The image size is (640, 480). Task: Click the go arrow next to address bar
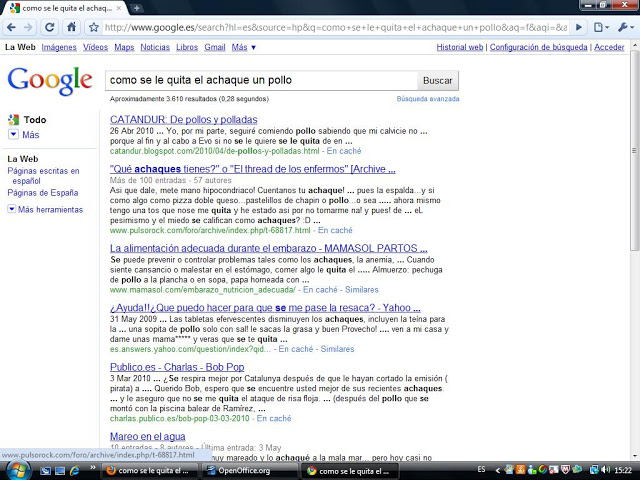pos(577,27)
